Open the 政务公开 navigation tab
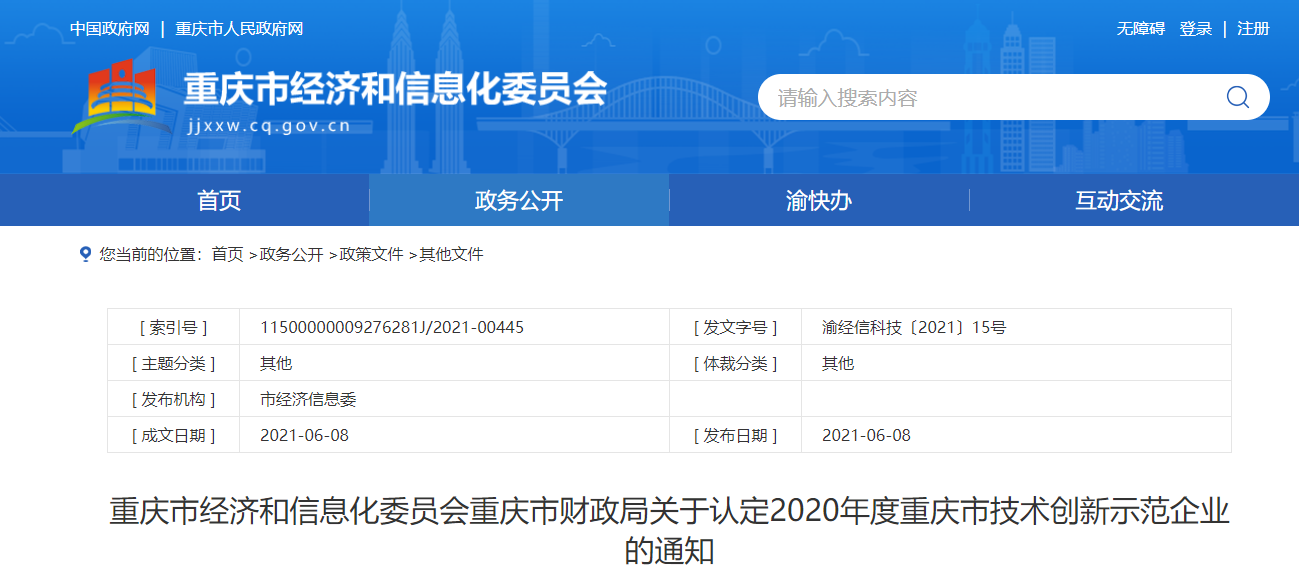 [519, 201]
